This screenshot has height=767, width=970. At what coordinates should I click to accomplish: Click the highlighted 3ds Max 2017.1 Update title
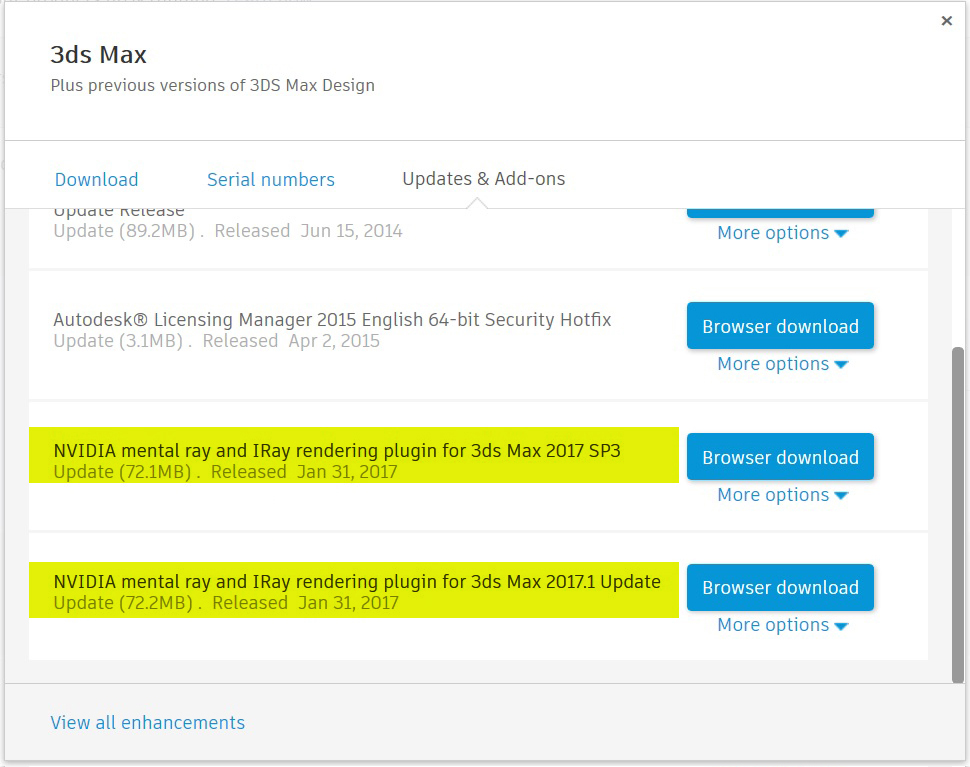(357, 582)
